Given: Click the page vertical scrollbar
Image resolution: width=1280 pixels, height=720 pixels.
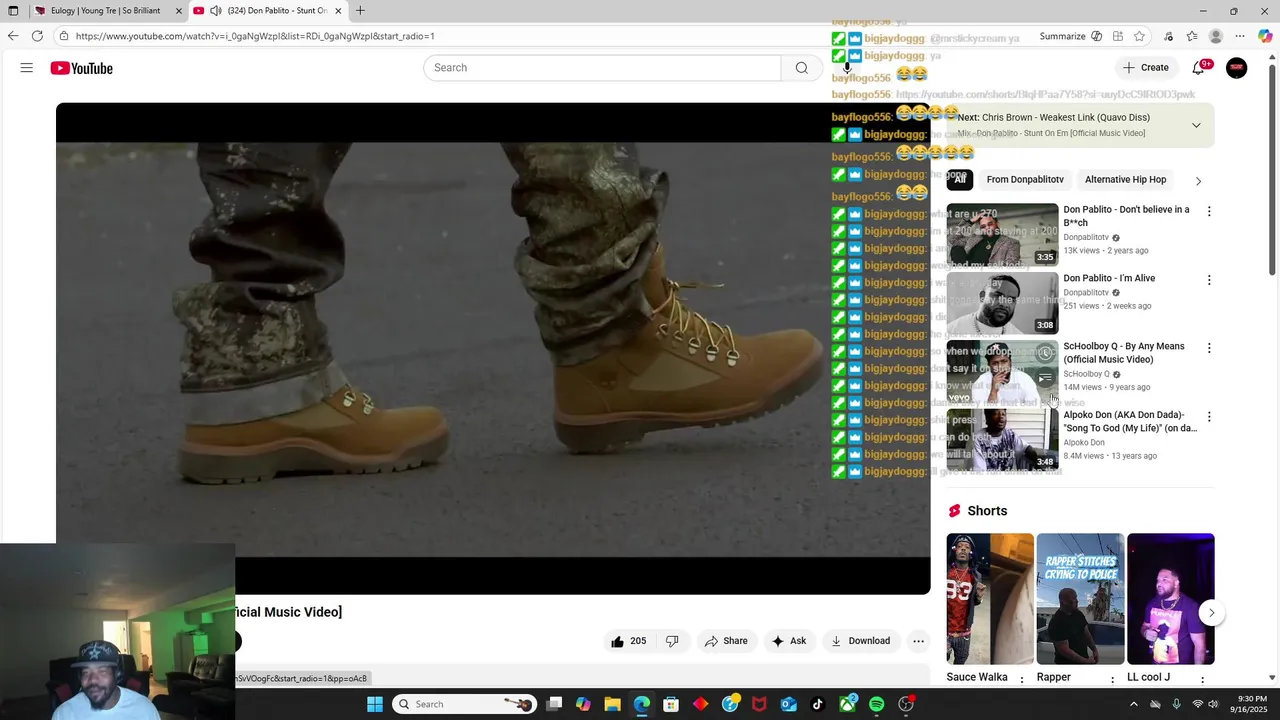Looking at the screenshot, I should (1272, 170).
